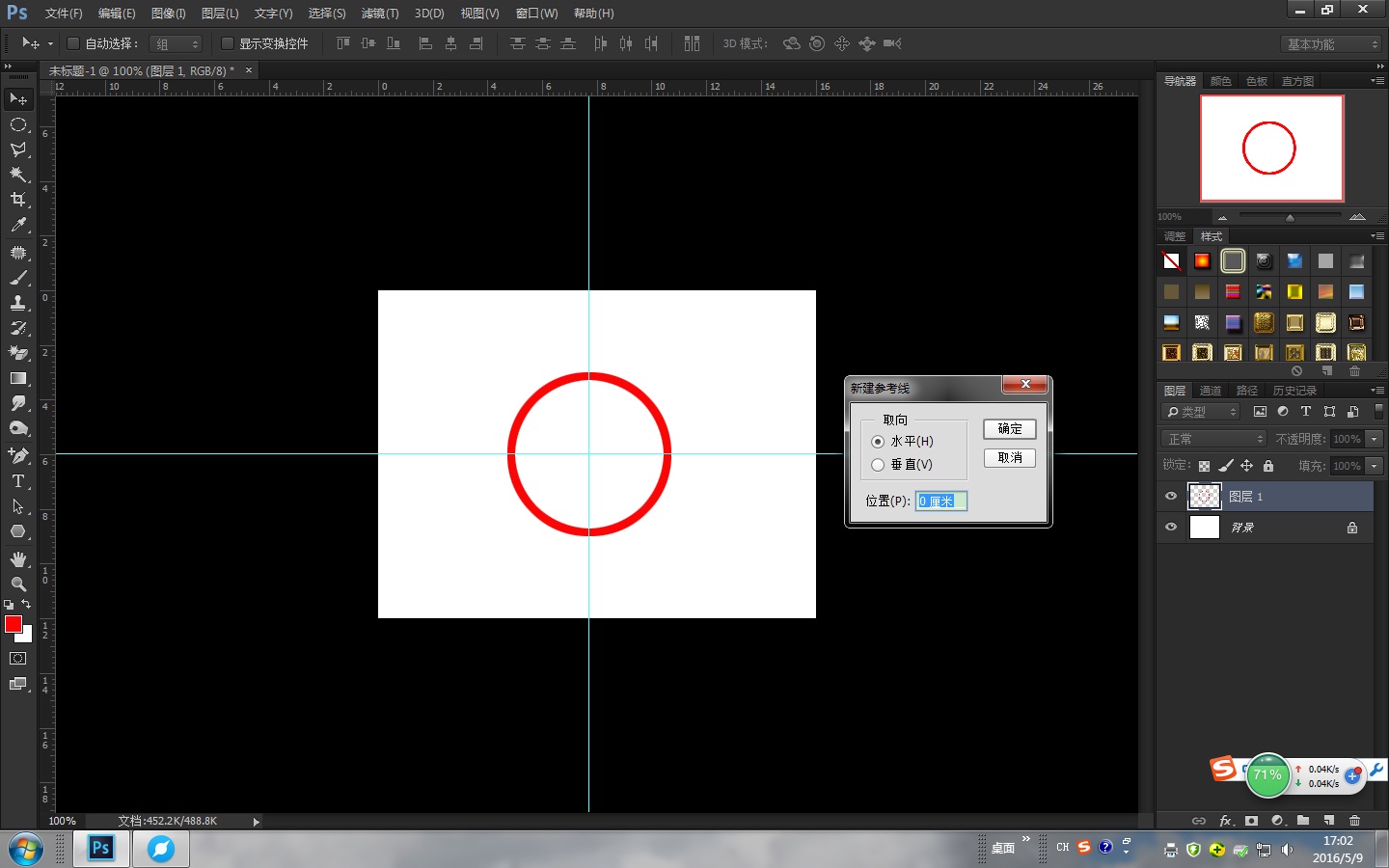Select the Clone Stamp tool
Viewport: 1389px width, 868px height.
(18, 303)
